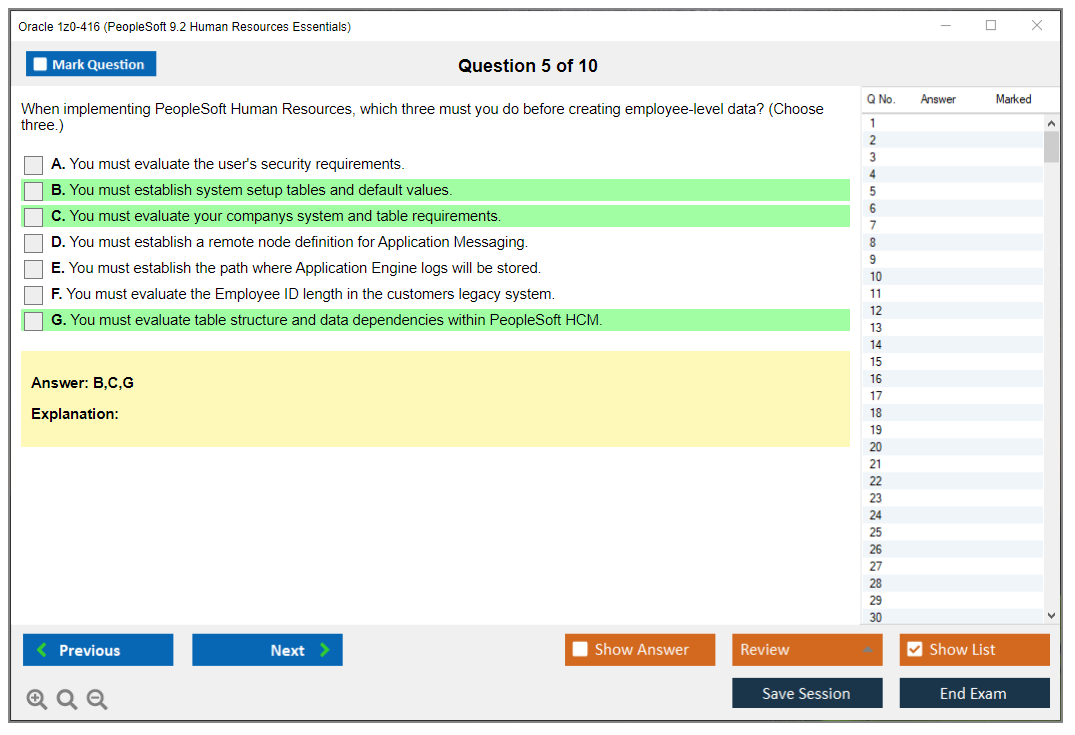Click the checkbox icon inside Show Answer button
Screen dimensions: 1075x735
click(x=580, y=649)
